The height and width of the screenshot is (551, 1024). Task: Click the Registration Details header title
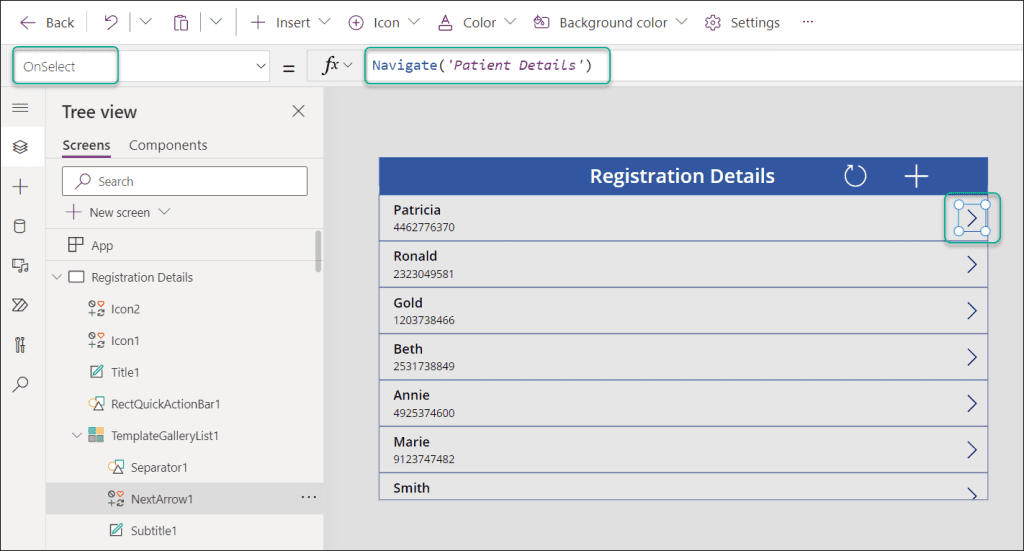(x=682, y=176)
